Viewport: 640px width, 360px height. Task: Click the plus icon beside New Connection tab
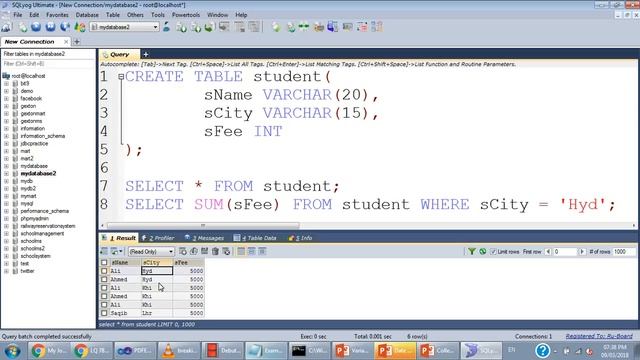77,42
